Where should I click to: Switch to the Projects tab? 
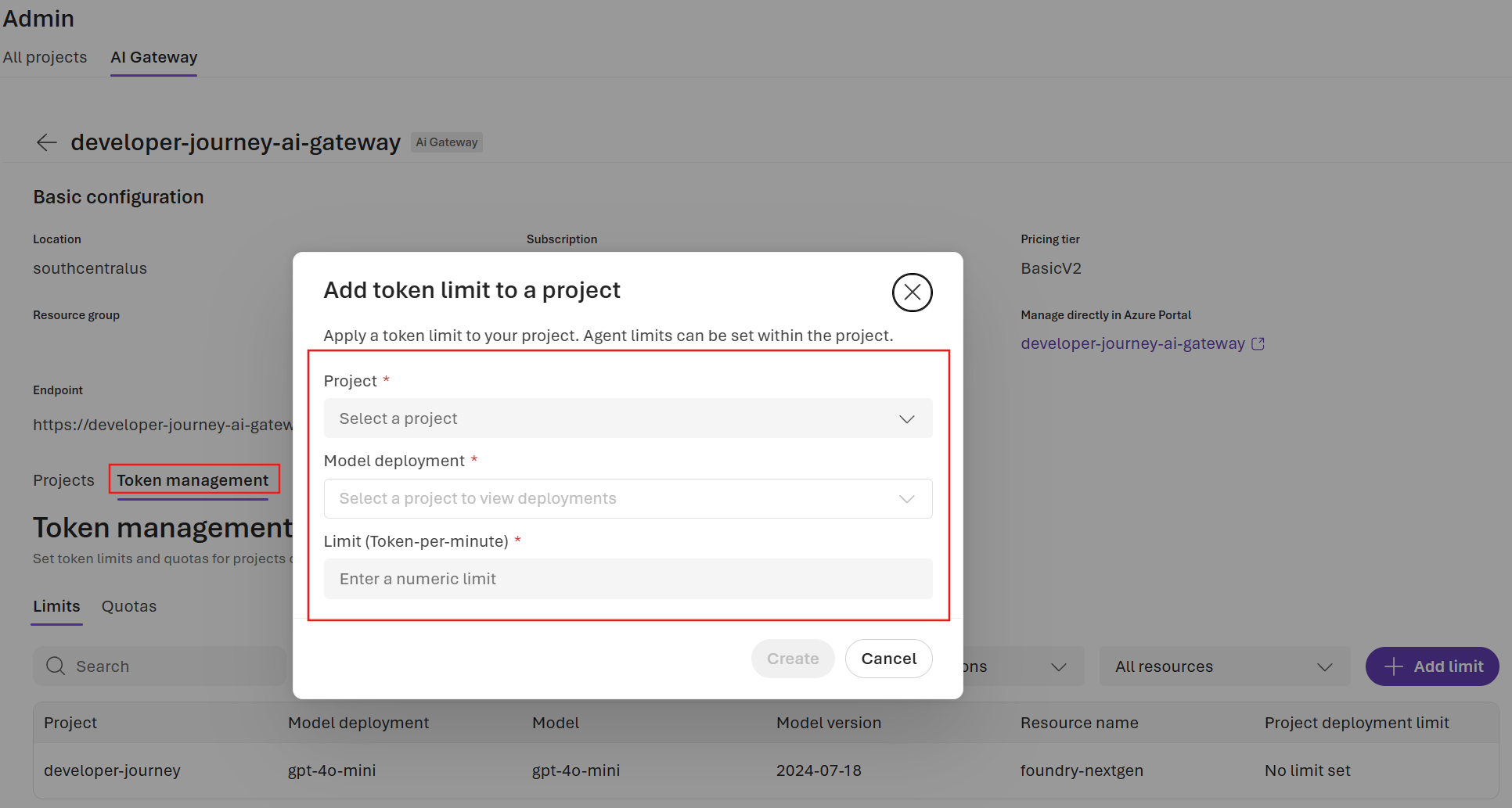(63, 480)
